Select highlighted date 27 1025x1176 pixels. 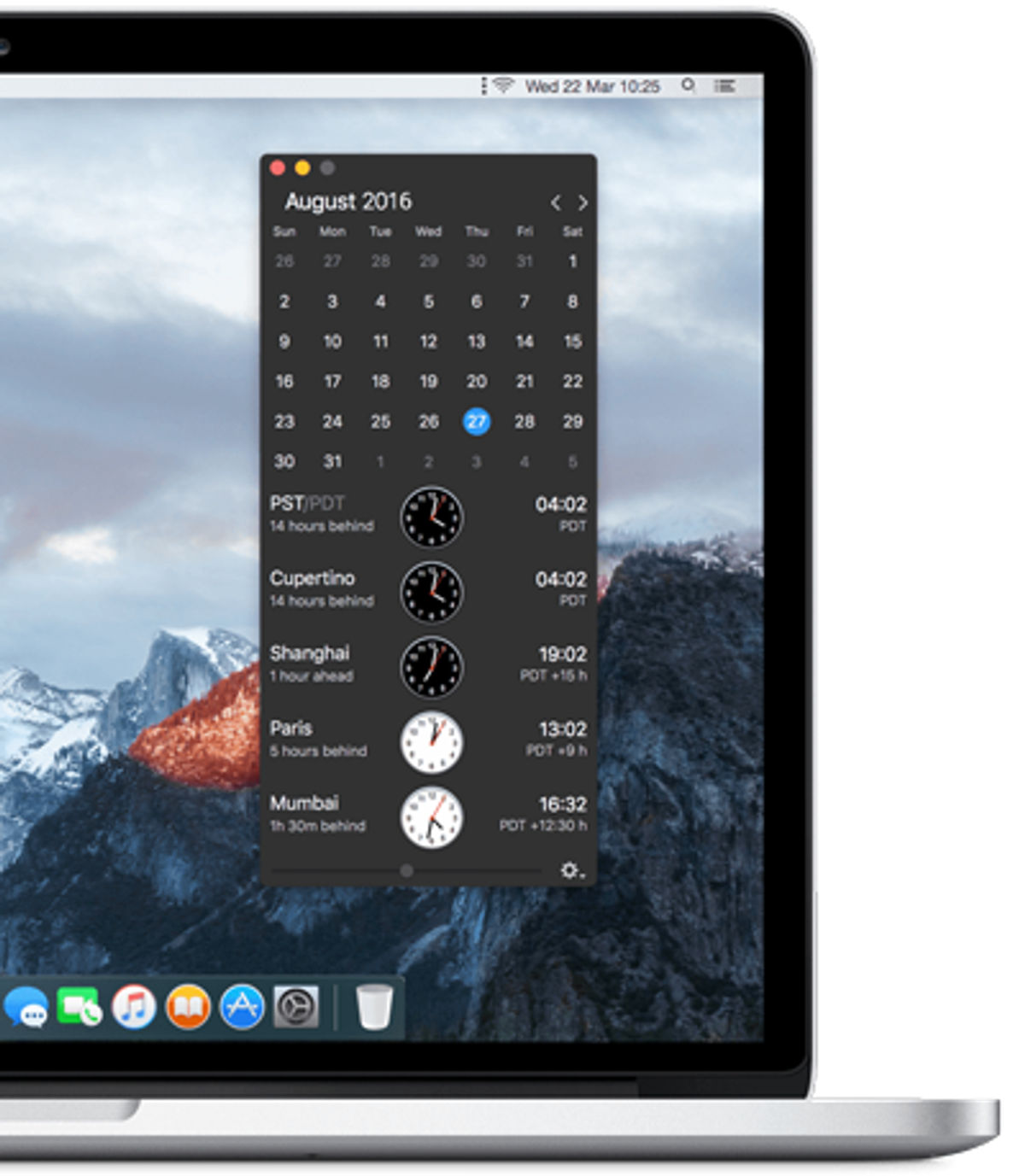(x=477, y=421)
